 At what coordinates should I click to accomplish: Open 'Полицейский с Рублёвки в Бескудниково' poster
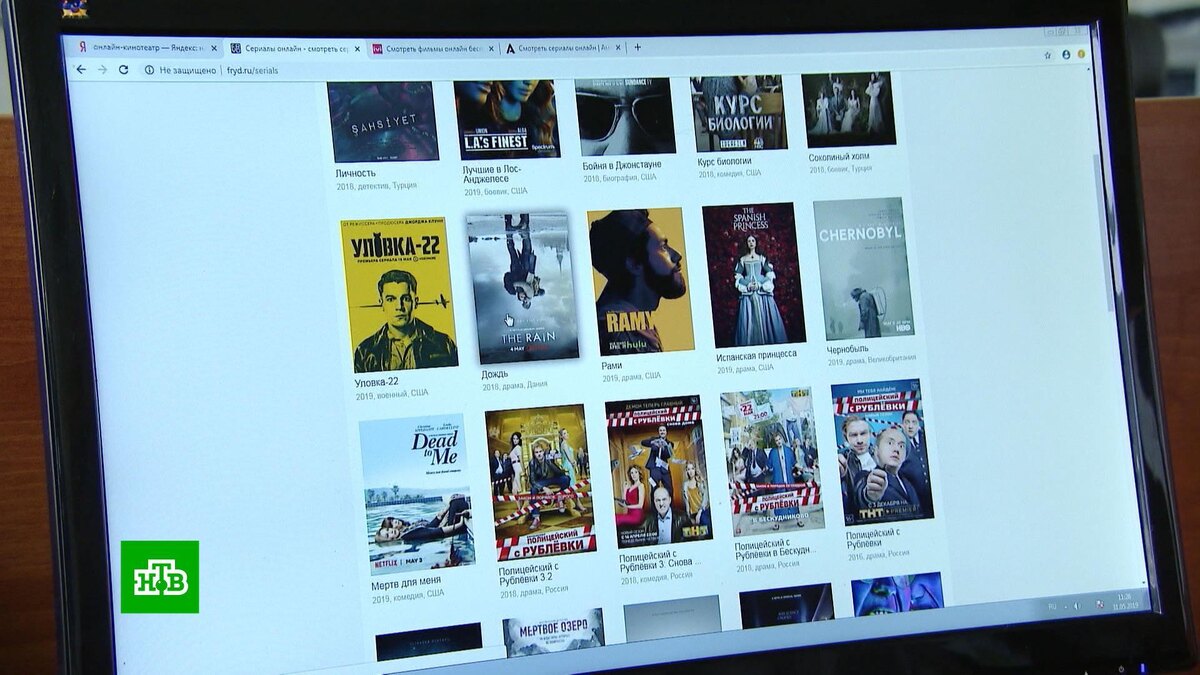(772, 462)
